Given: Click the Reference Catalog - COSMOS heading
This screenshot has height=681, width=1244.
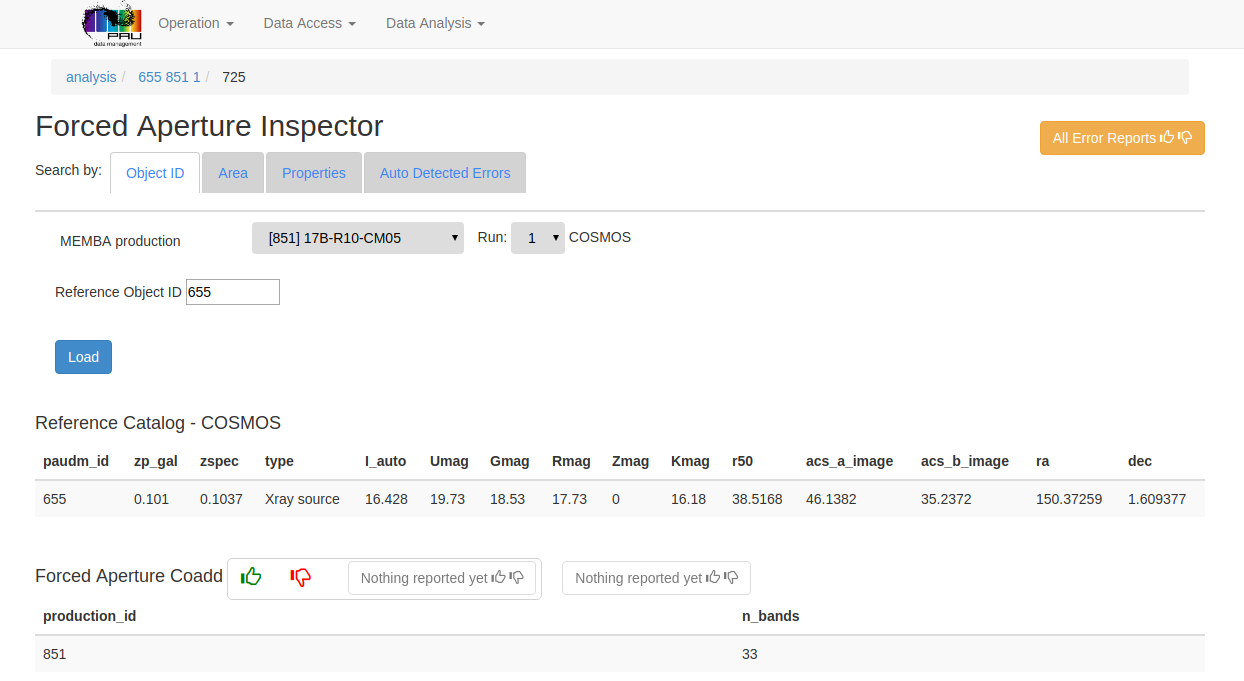Looking at the screenshot, I should point(158,423).
